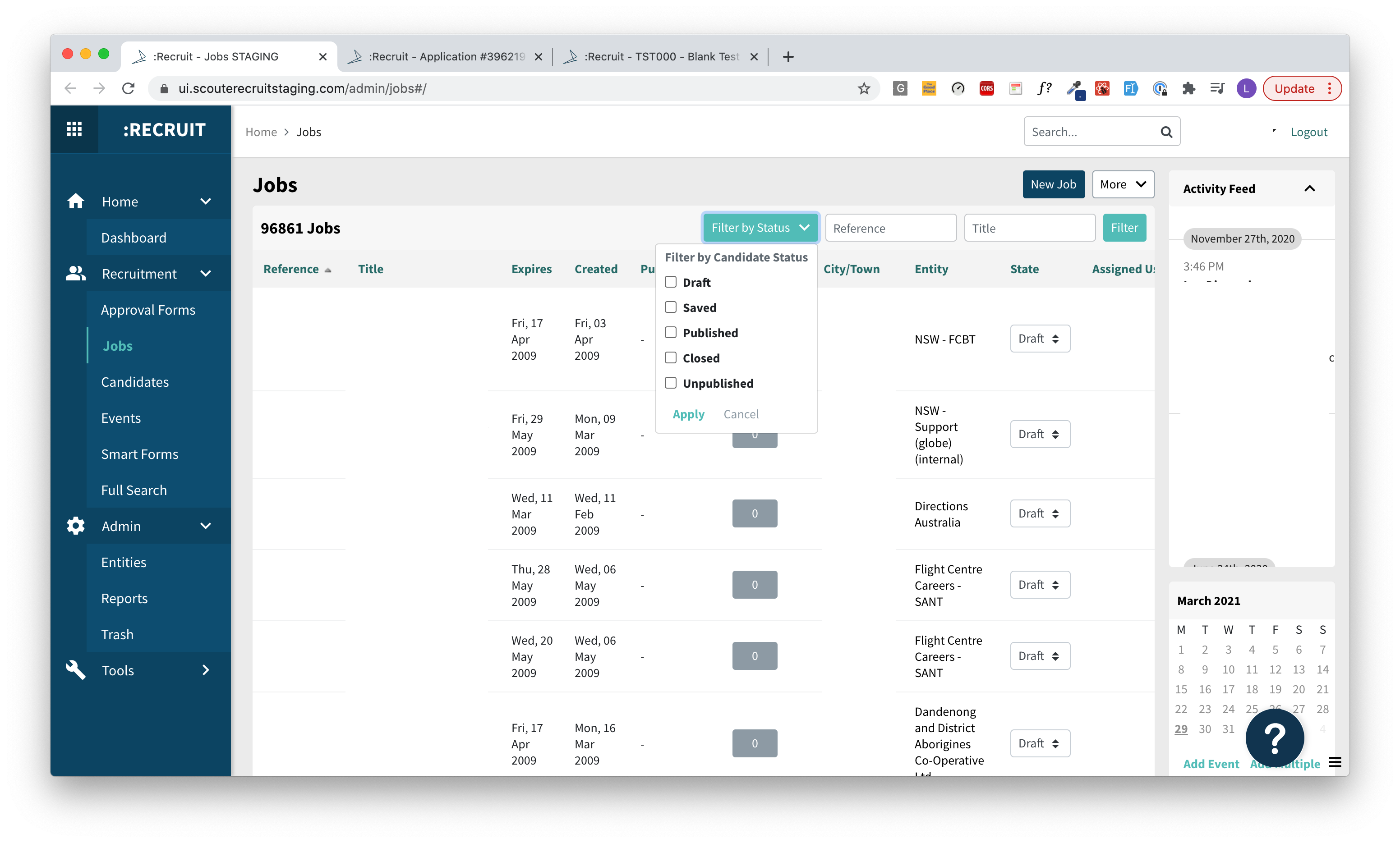The width and height of the screenshot is (1400, 843).
Task: Click the CORS extension icon
Action: [987, 89]
